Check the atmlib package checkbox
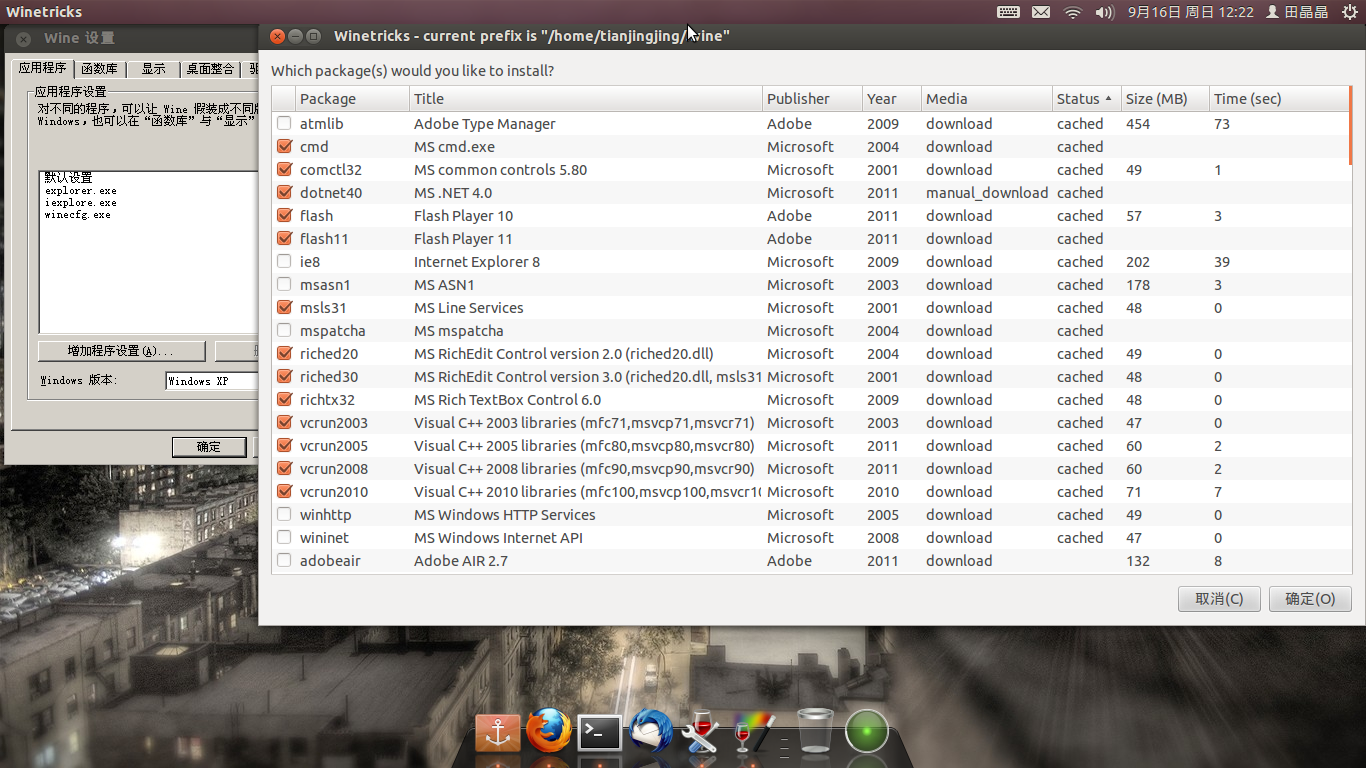 tap(284, 124)
